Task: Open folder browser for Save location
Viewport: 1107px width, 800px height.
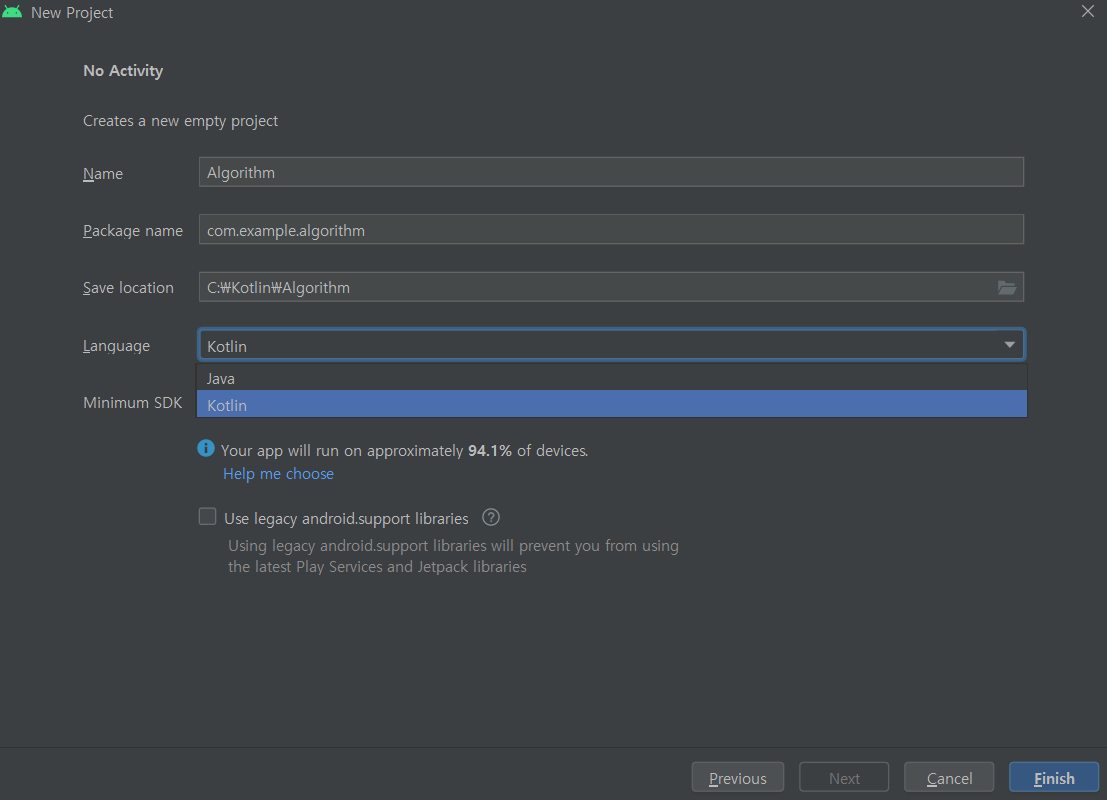Action: pos(1007,287)
